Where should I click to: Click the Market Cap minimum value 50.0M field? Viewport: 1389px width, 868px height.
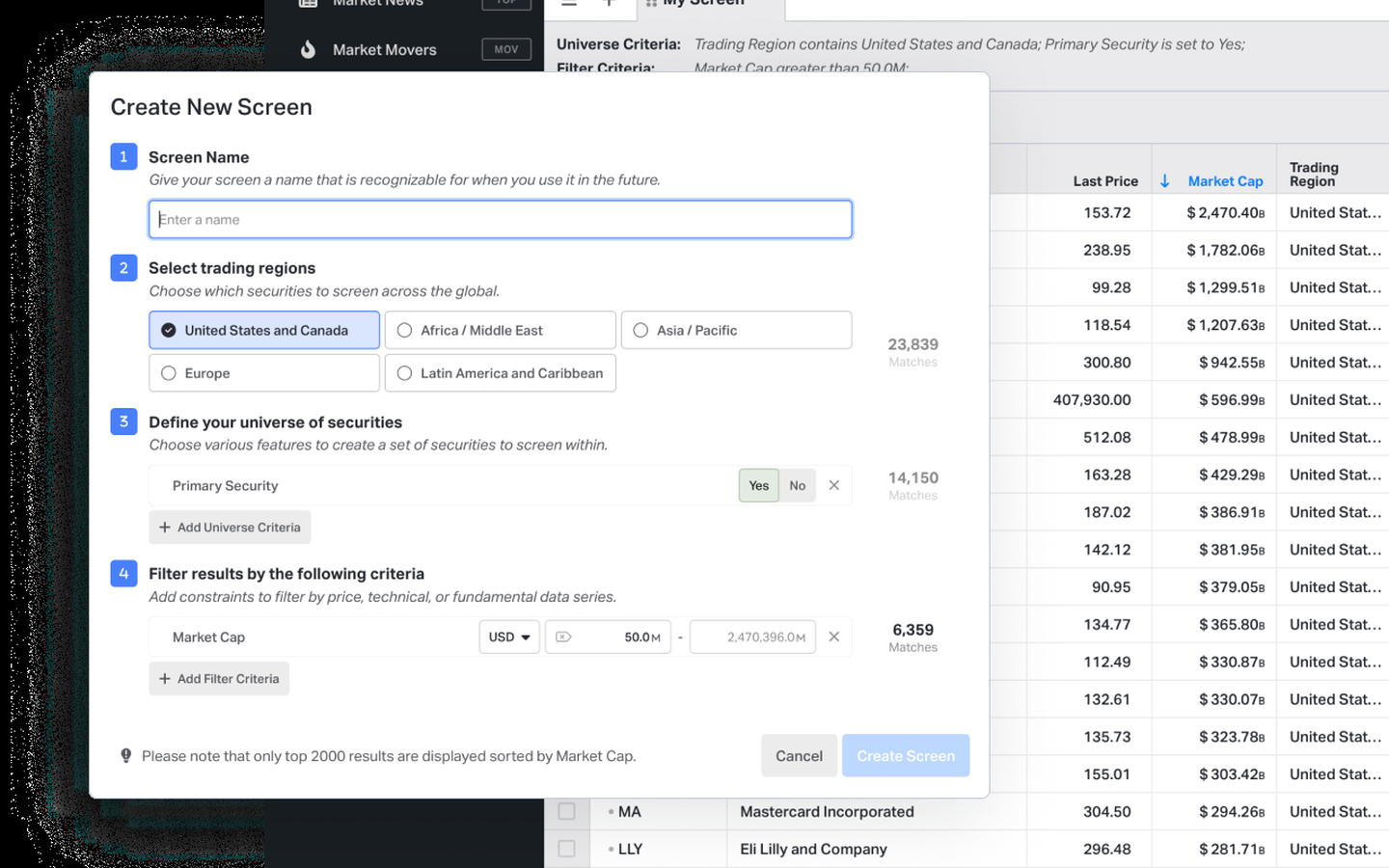point(608,637)
